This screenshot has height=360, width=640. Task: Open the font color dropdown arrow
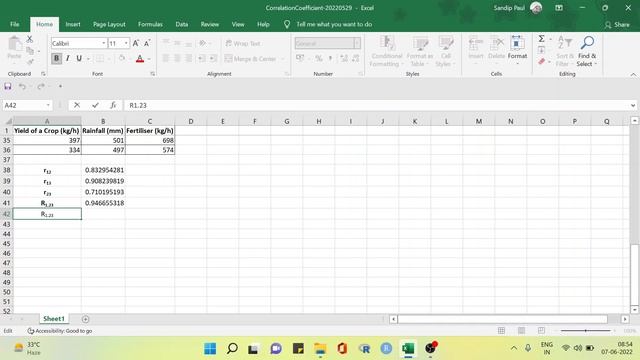click(149, 59)
